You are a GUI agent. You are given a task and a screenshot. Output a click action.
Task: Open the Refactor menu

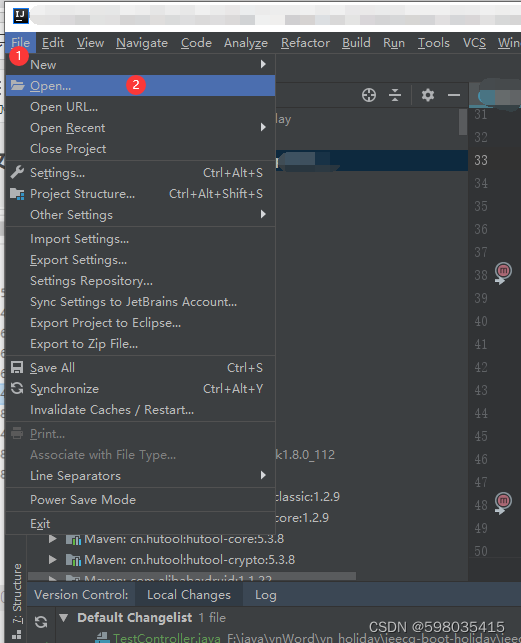[x=305, y=43]
